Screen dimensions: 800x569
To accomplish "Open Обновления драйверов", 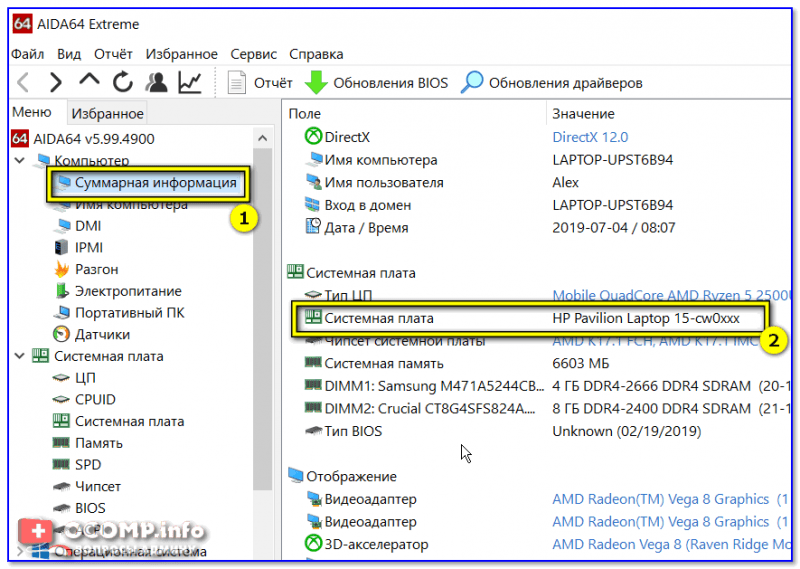I will 552,83.
